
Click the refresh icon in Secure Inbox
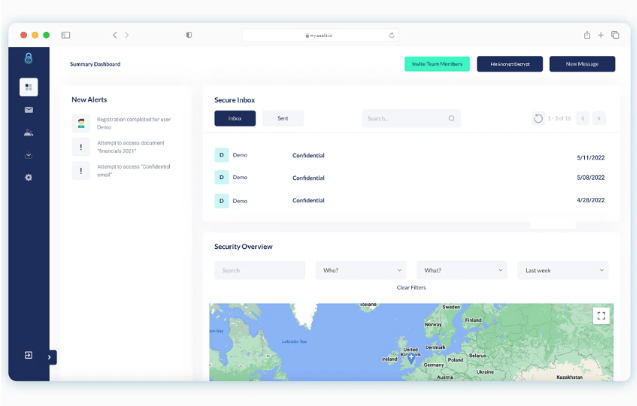[538, 118]
